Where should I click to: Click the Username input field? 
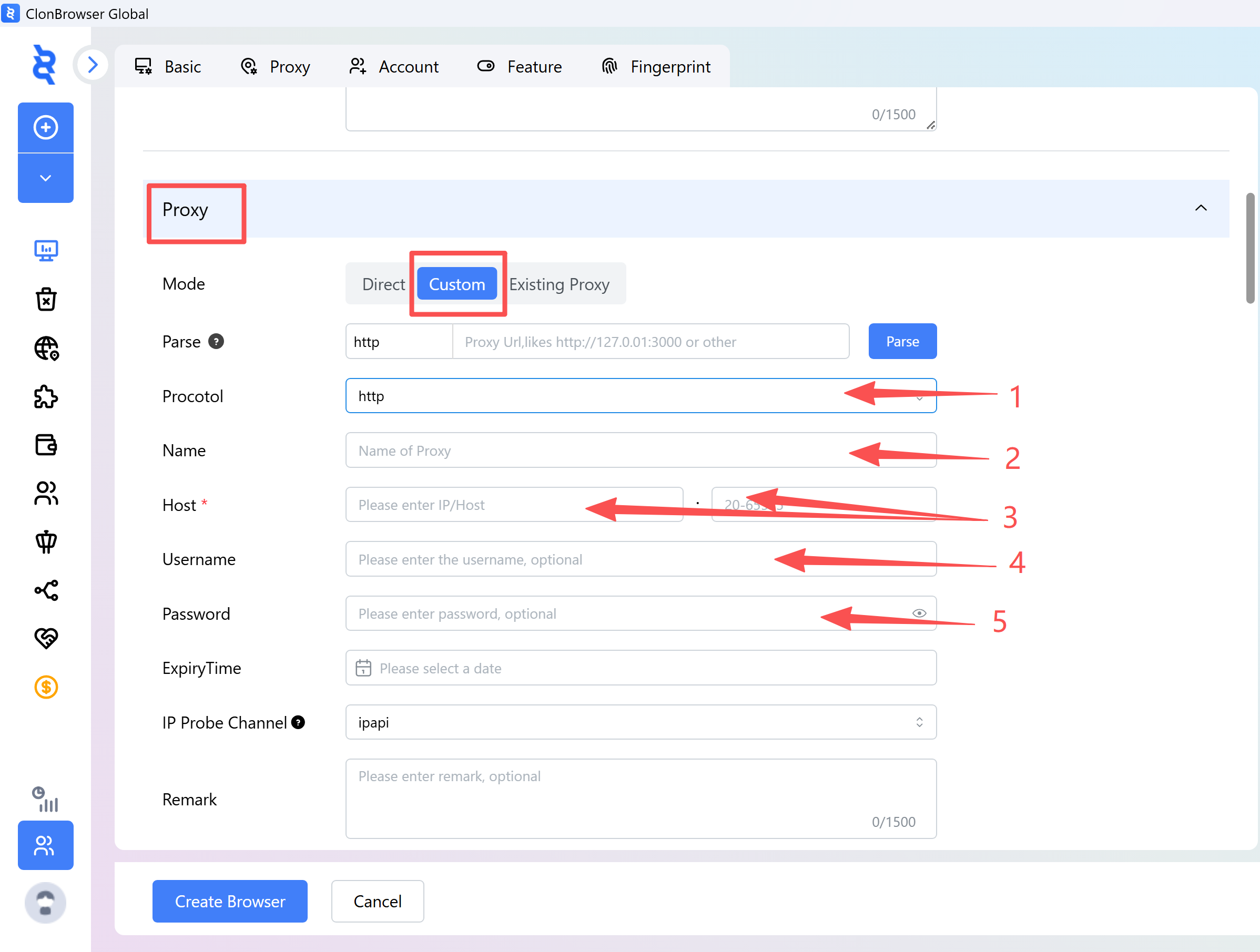coord(641,559)
